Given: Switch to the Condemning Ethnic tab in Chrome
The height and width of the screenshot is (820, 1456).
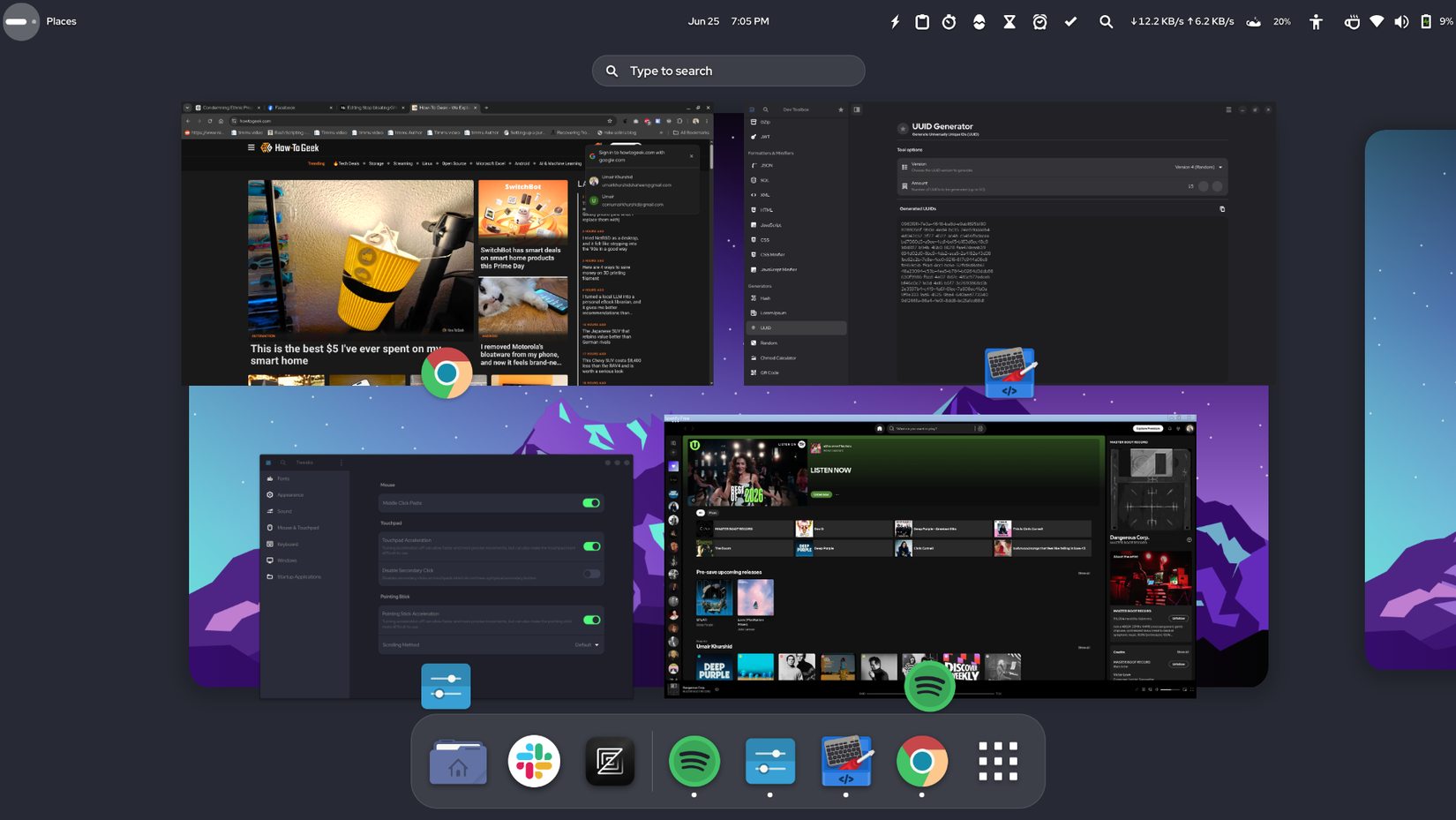Looking at the screenshot, I should [x=228, y=108].
